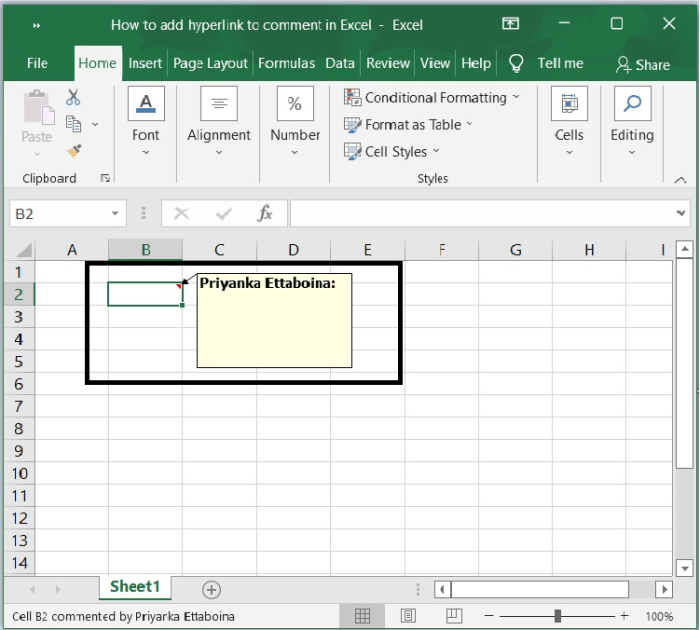Image resolution: width=700 pixels, height=630 pixels.
Task: Expand the Number group chevron
Action: pyautogui.click(x=295, y=153)
